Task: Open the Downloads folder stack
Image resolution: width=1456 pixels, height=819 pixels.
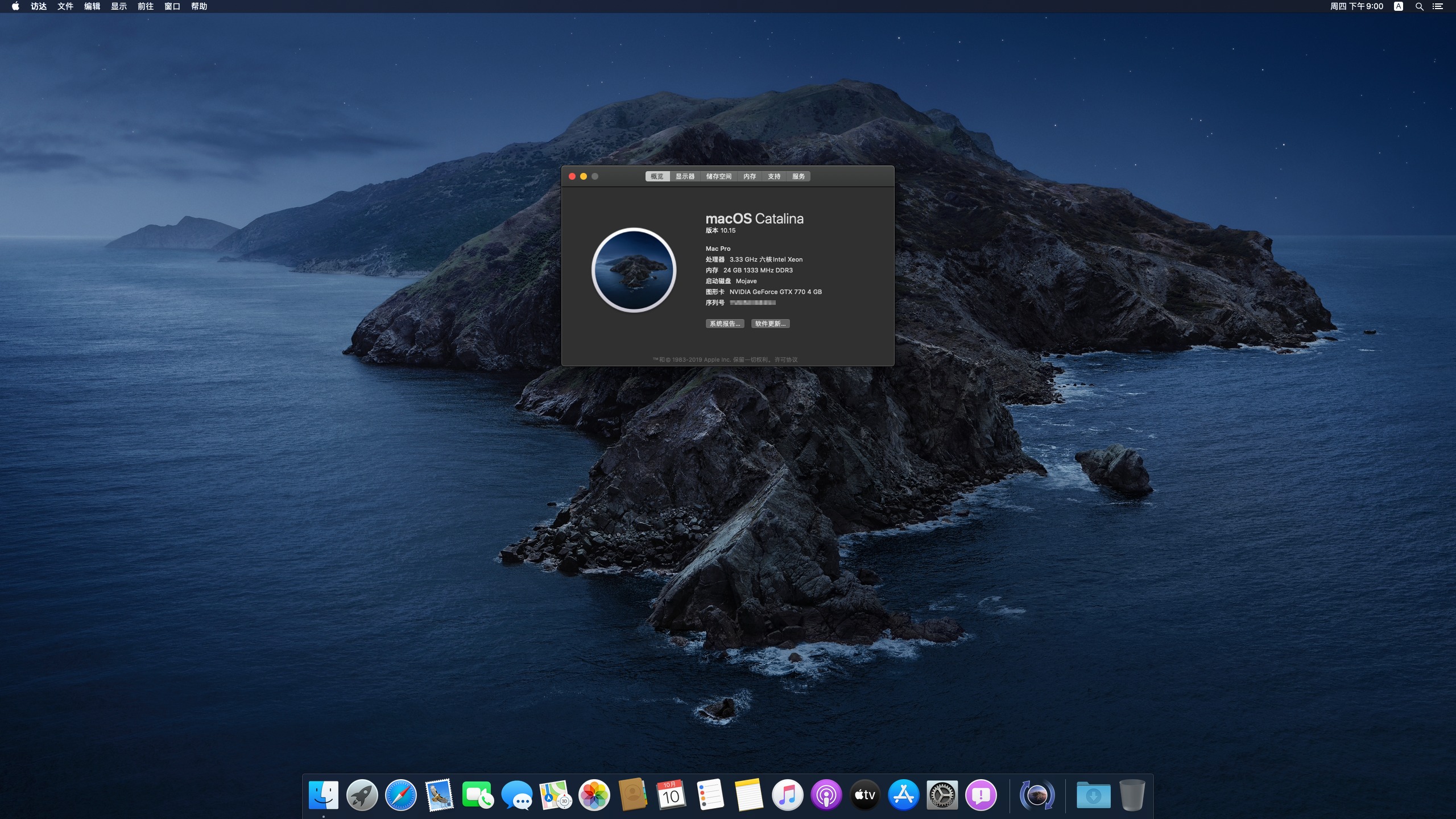Action: point(1093,795)
